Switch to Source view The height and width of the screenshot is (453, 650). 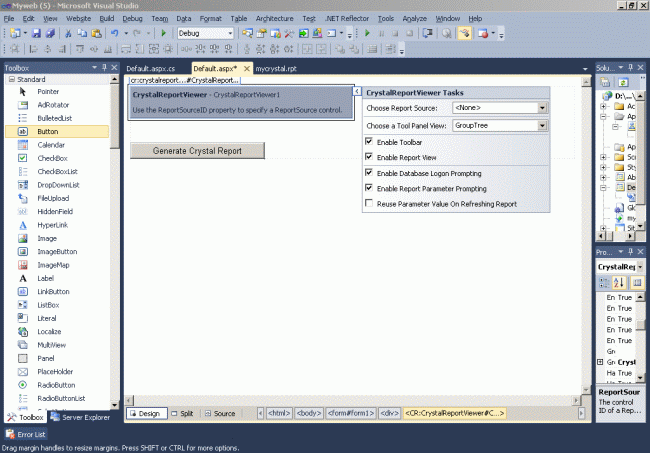click(x=220, y=413)
